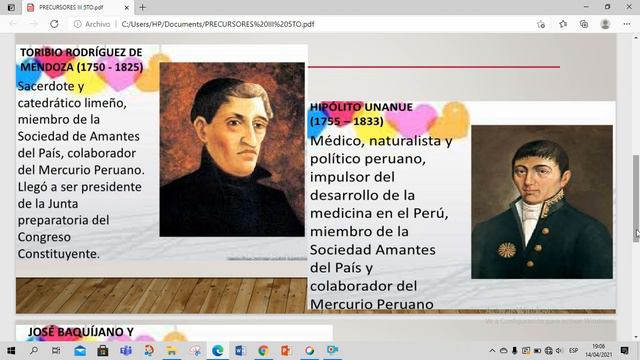Open the taskbar search
Viewport: 640px width, 360px height.
click(34, 350)
